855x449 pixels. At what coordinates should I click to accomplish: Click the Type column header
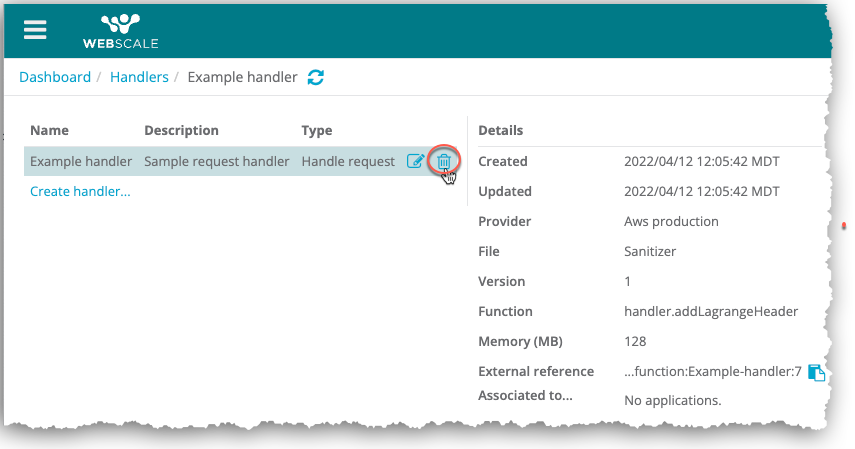point(317,130)
